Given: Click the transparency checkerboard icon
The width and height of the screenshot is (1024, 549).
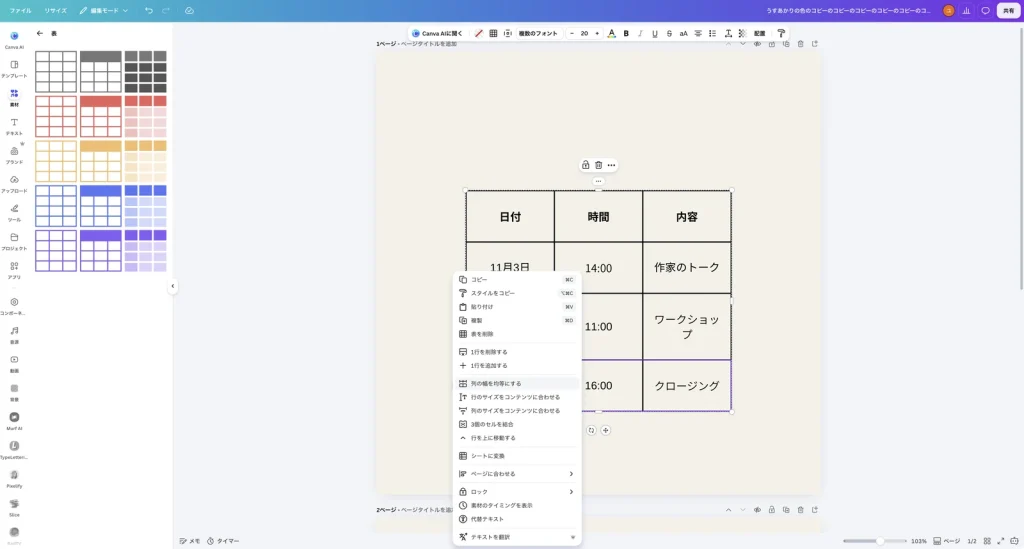Looking at the screenshot, I should coord(742,33).
